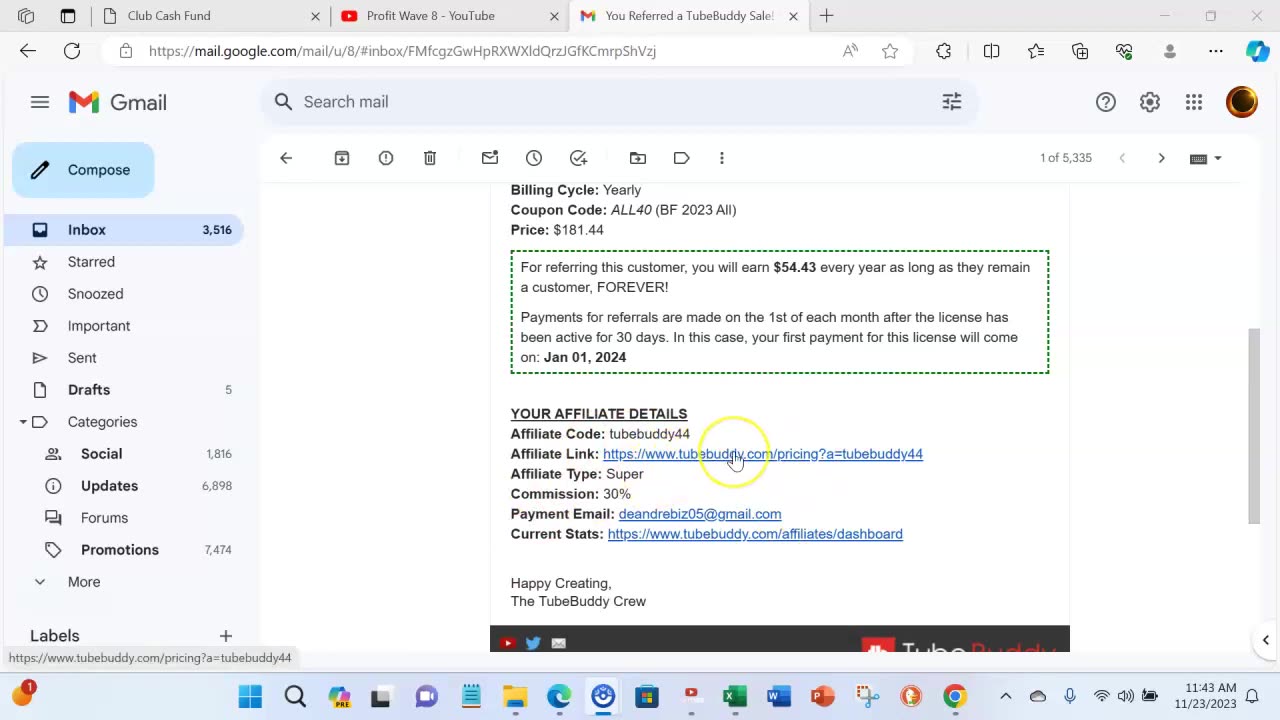Open Forums category
Image resolution: width=1280 pixels, height=720 pixels.
(x=122, y=518)
